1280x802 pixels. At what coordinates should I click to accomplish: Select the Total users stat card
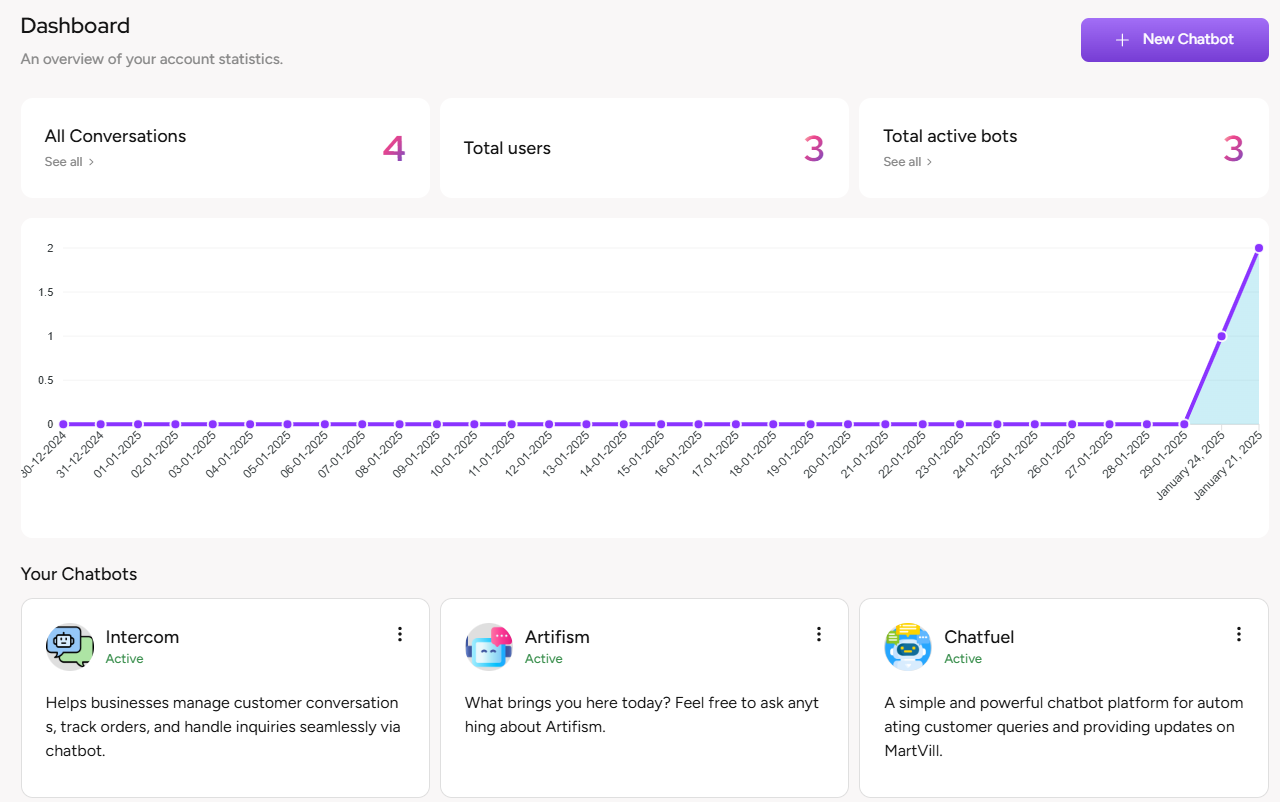point(644,148)
